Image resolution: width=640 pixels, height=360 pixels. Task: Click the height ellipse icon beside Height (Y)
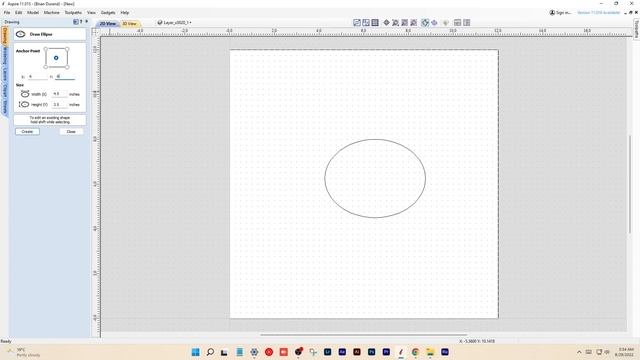click(24, 104)
